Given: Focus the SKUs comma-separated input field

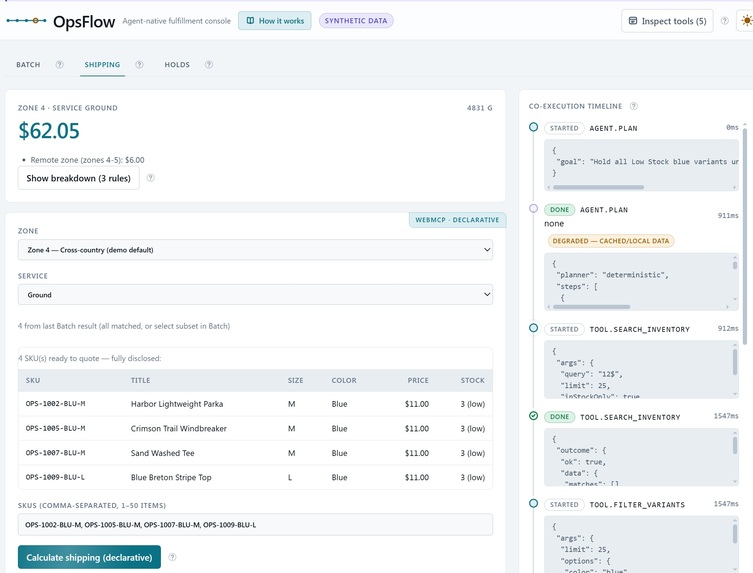Looking at the screenshot, I should click(x=255, y=525).
